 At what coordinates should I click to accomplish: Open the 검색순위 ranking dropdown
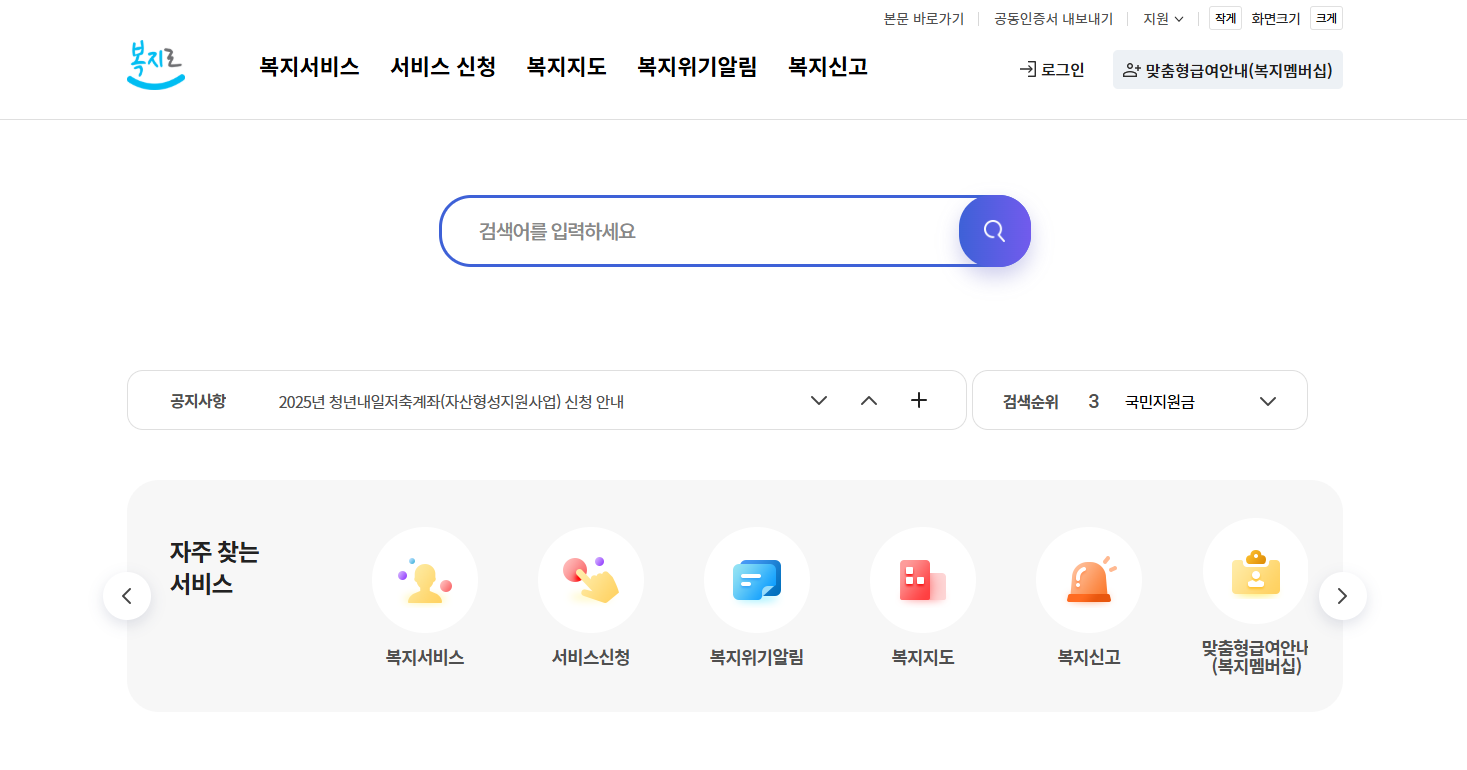coord(1268,400)
